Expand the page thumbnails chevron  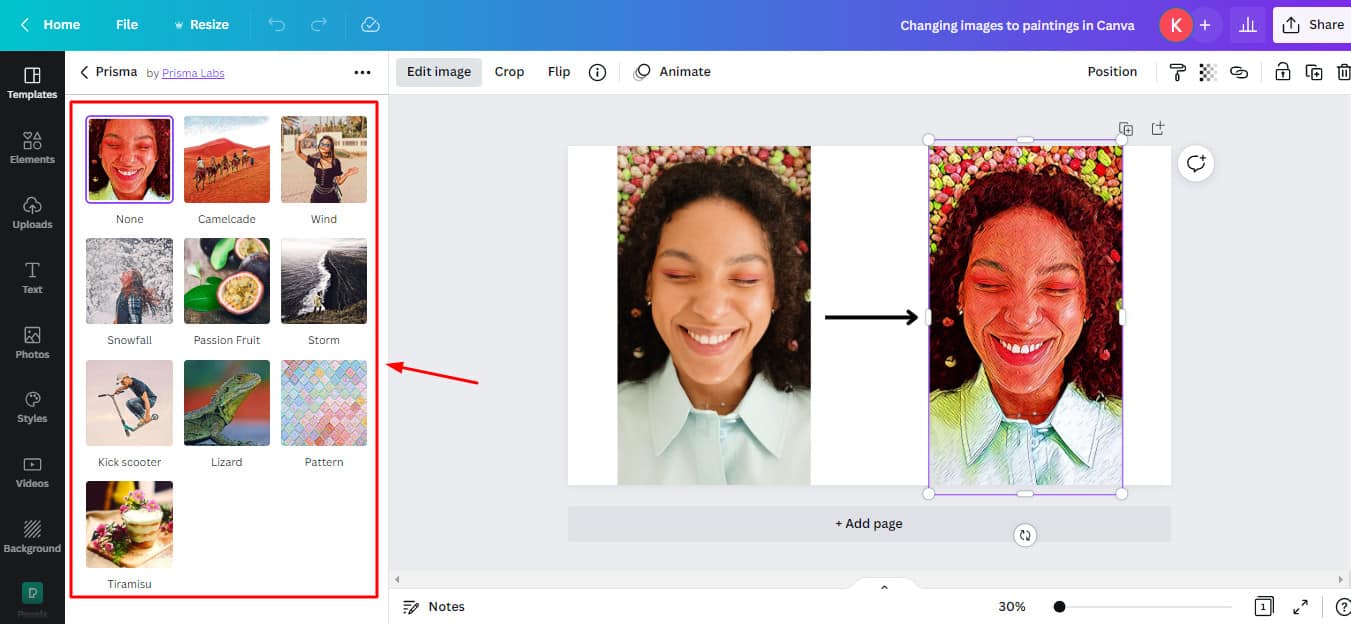(884, 587)
